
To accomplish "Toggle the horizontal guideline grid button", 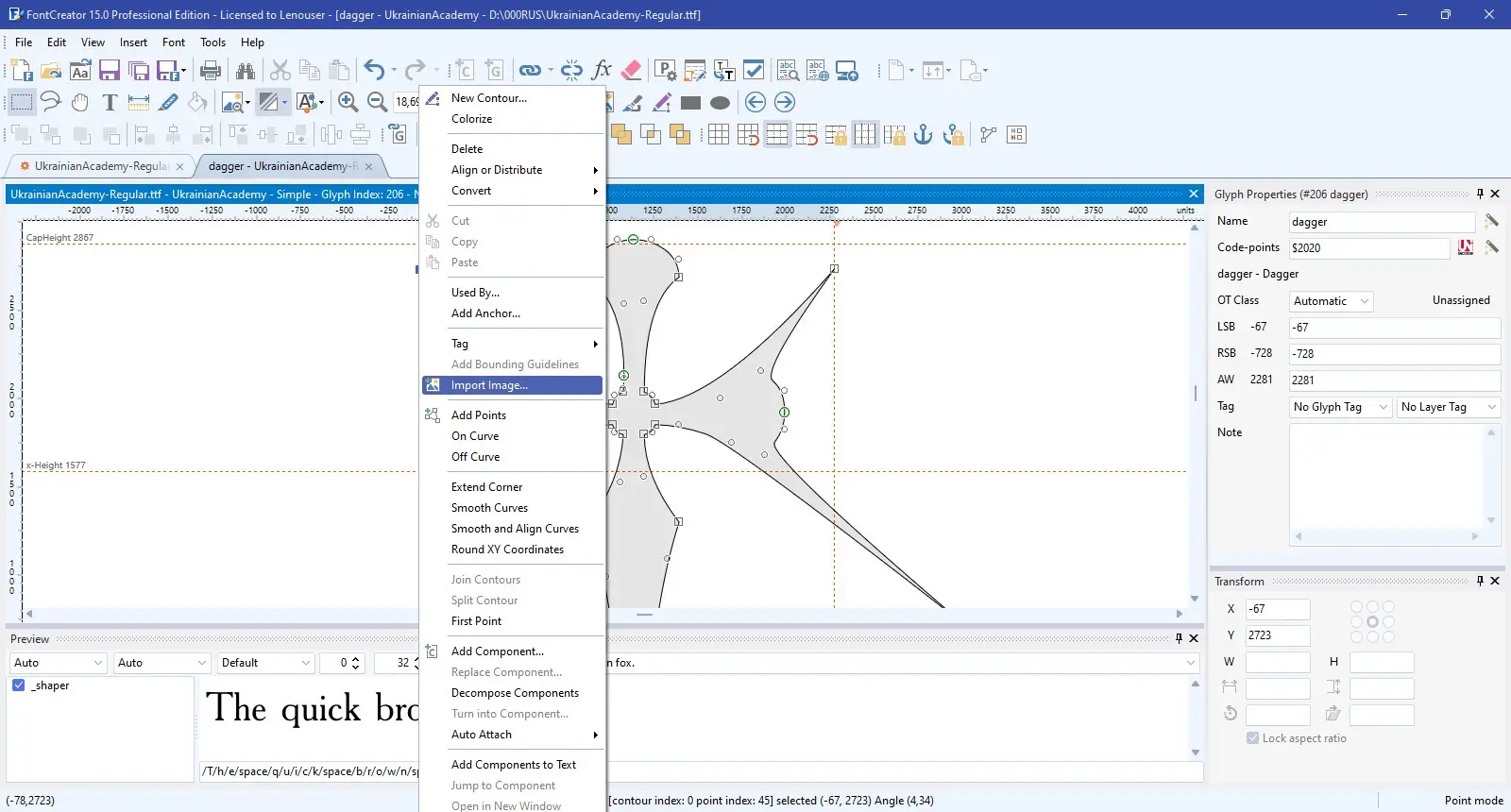I will (x=777, y=135).
